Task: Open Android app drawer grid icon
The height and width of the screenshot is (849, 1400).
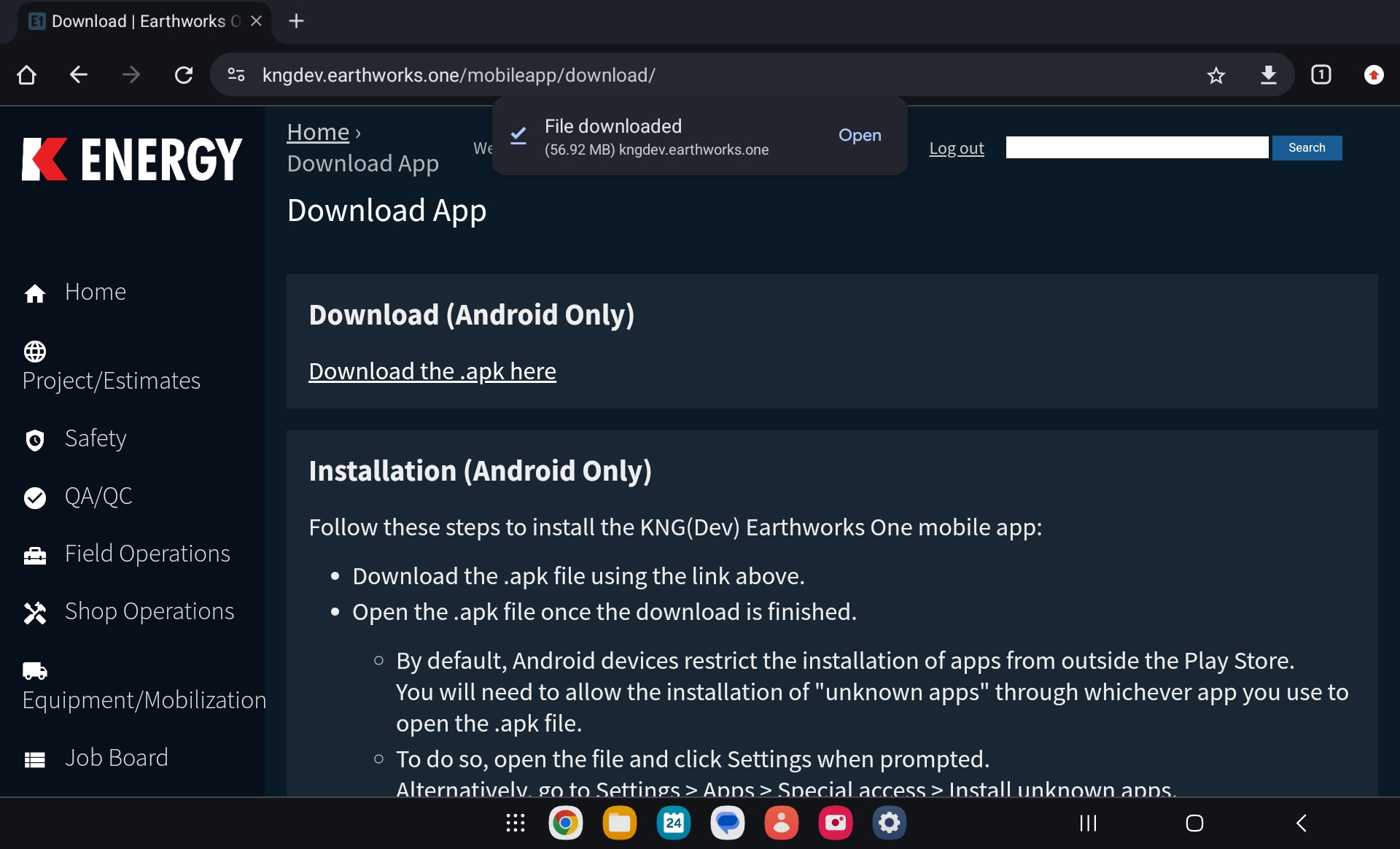Action: 516,823
